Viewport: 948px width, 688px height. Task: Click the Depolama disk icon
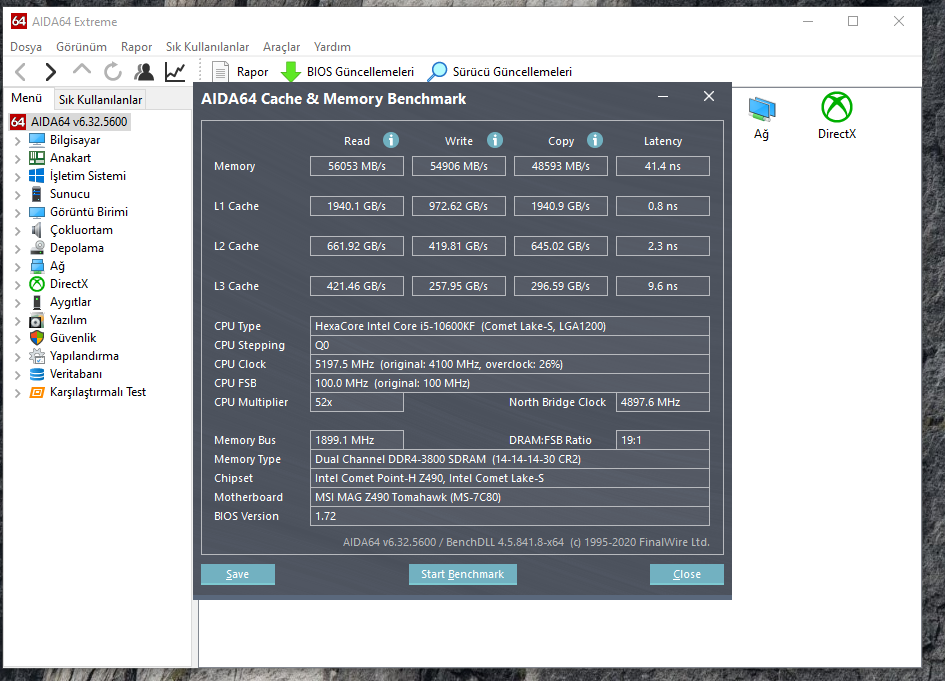[x=37, y=248]
